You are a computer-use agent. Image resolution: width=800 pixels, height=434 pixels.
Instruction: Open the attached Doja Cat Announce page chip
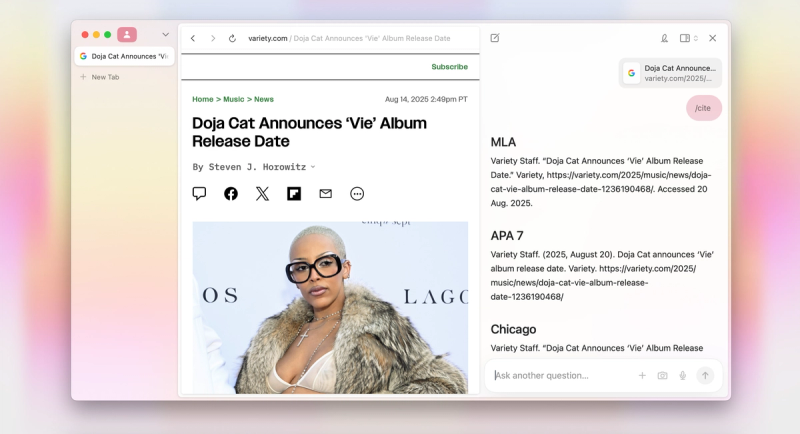point(670,73)
